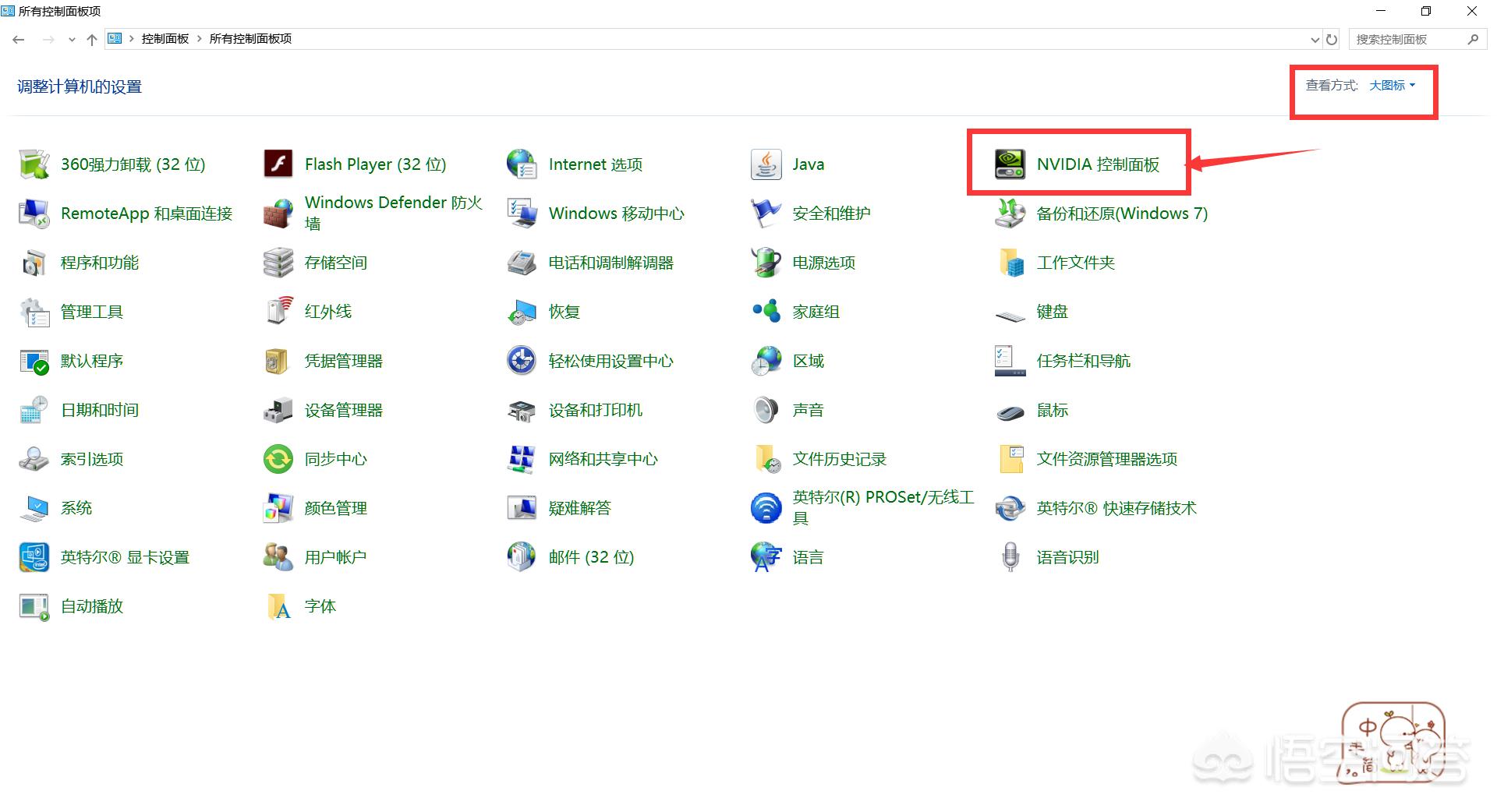Open the 邮件 (32 位) link
1497x812 pixels.
pyautogui.click(x=592, y=557)
